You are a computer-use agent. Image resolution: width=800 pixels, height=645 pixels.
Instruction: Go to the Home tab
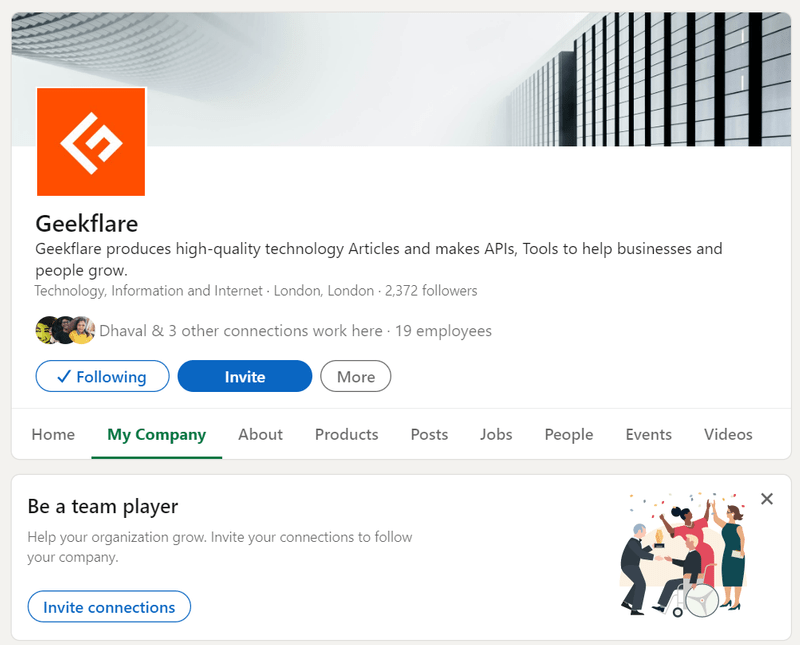[x=53, y=434]
